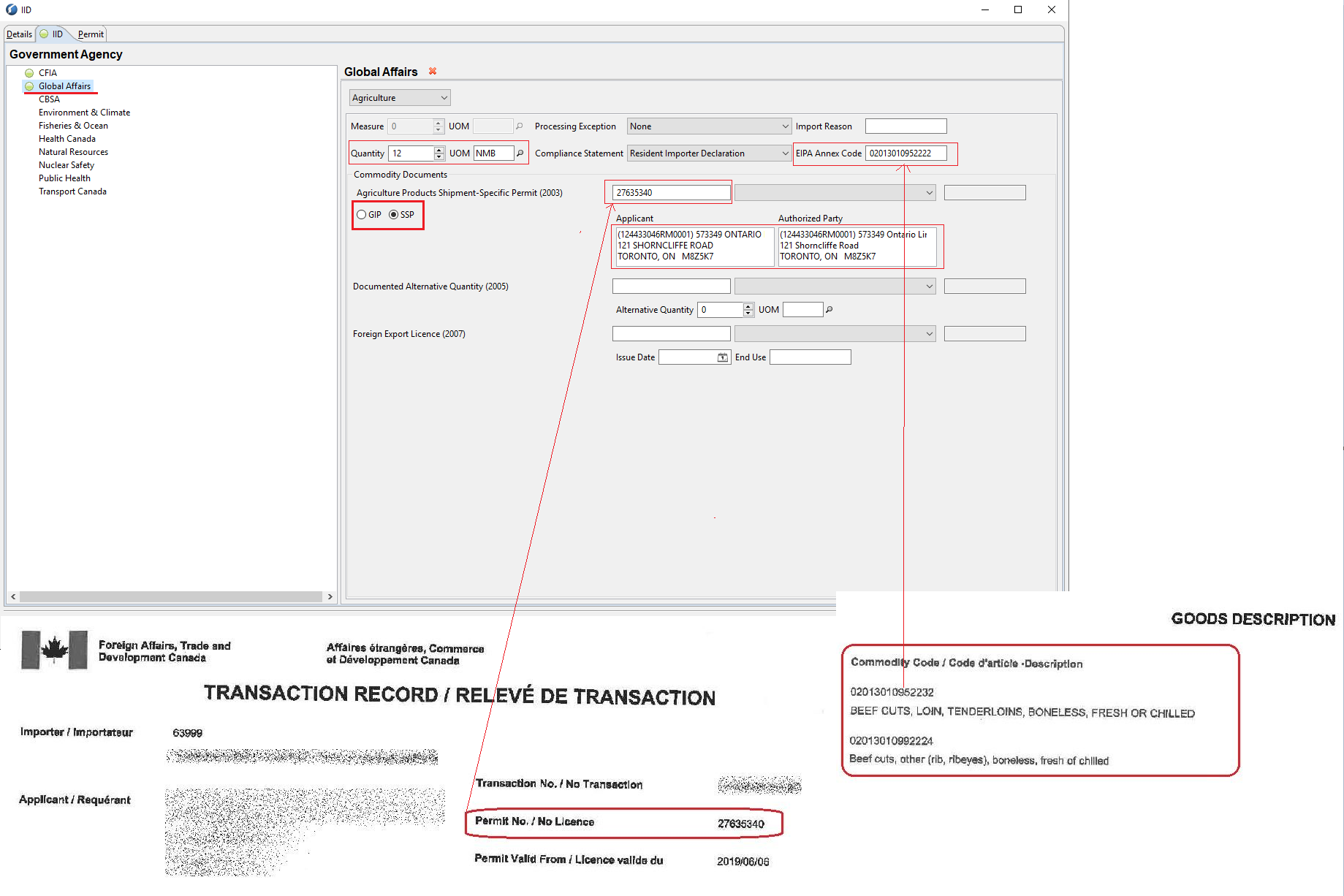The width and height of the screenshot is (1344, 896).
Task: Select the GIP radio button
Action: 362,215
